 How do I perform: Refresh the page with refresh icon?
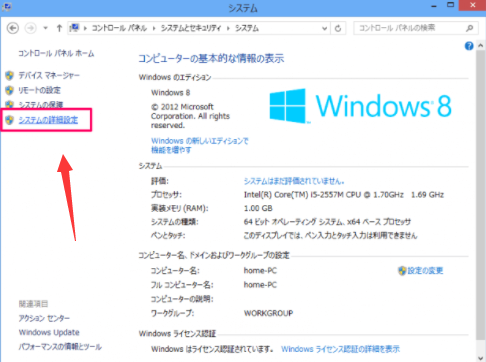pos(338,28)
